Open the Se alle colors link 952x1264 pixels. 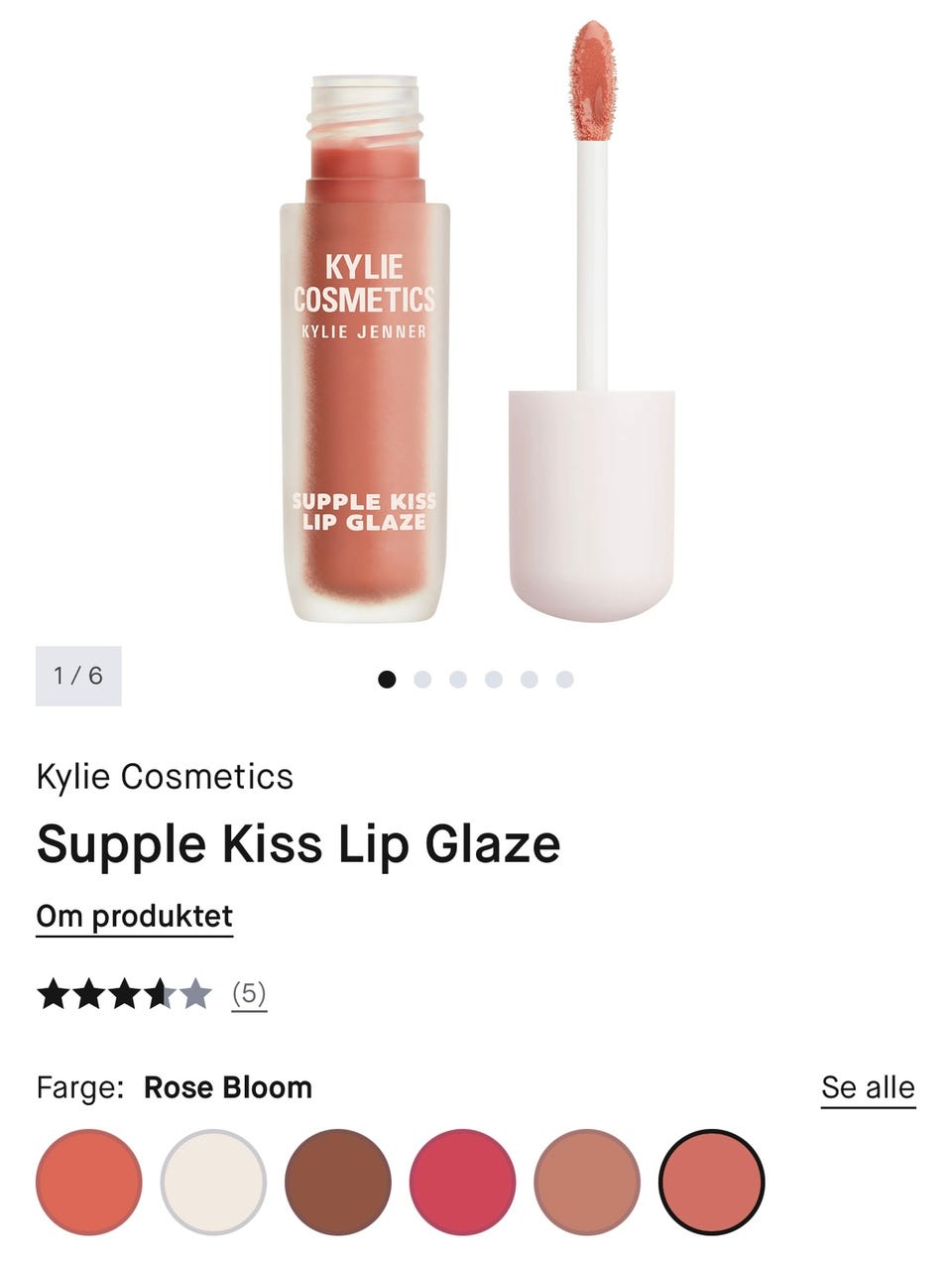868,1087
